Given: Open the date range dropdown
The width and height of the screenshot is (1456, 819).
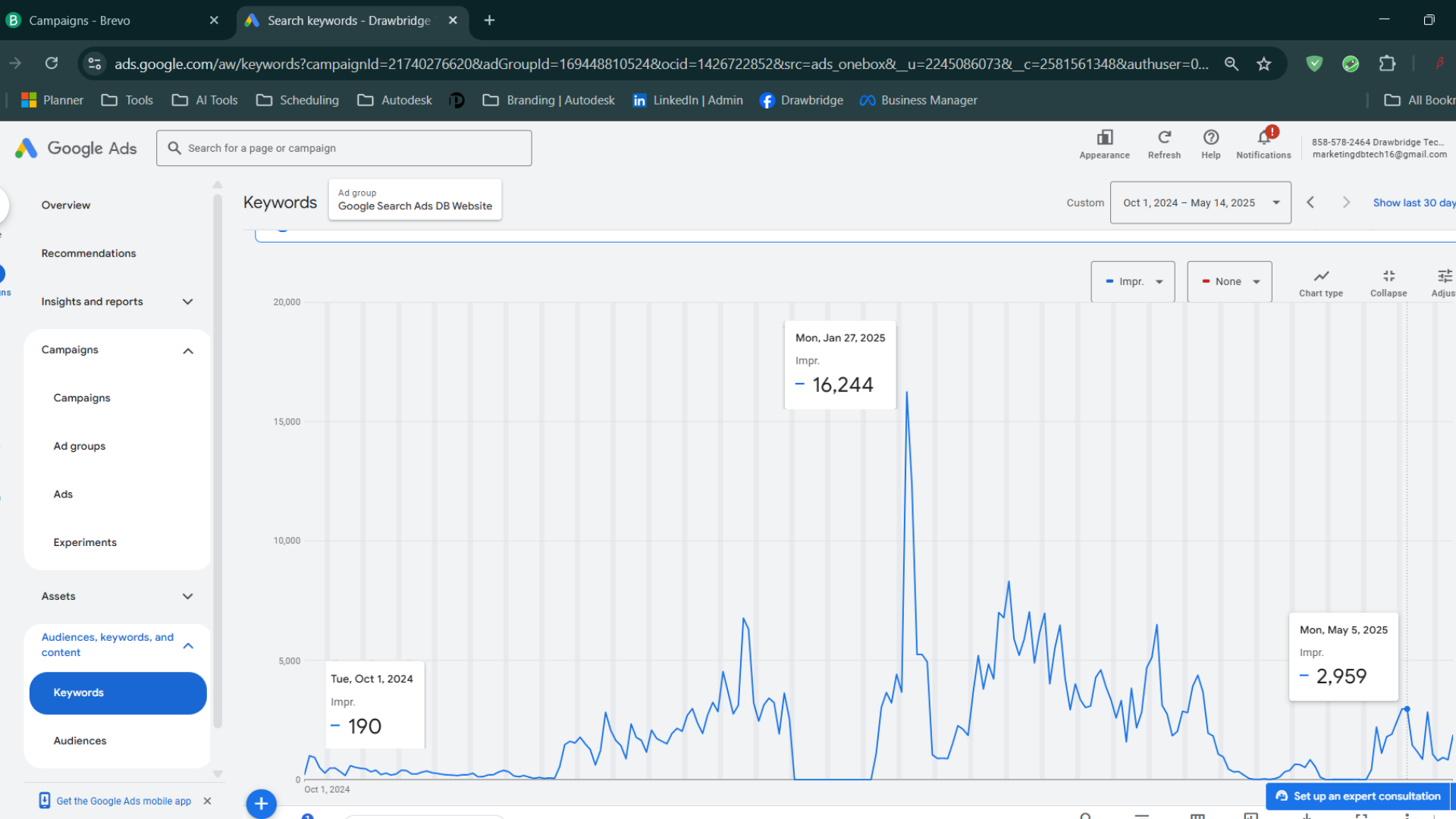Looking at the screenshot, I should click(1200, 202).
